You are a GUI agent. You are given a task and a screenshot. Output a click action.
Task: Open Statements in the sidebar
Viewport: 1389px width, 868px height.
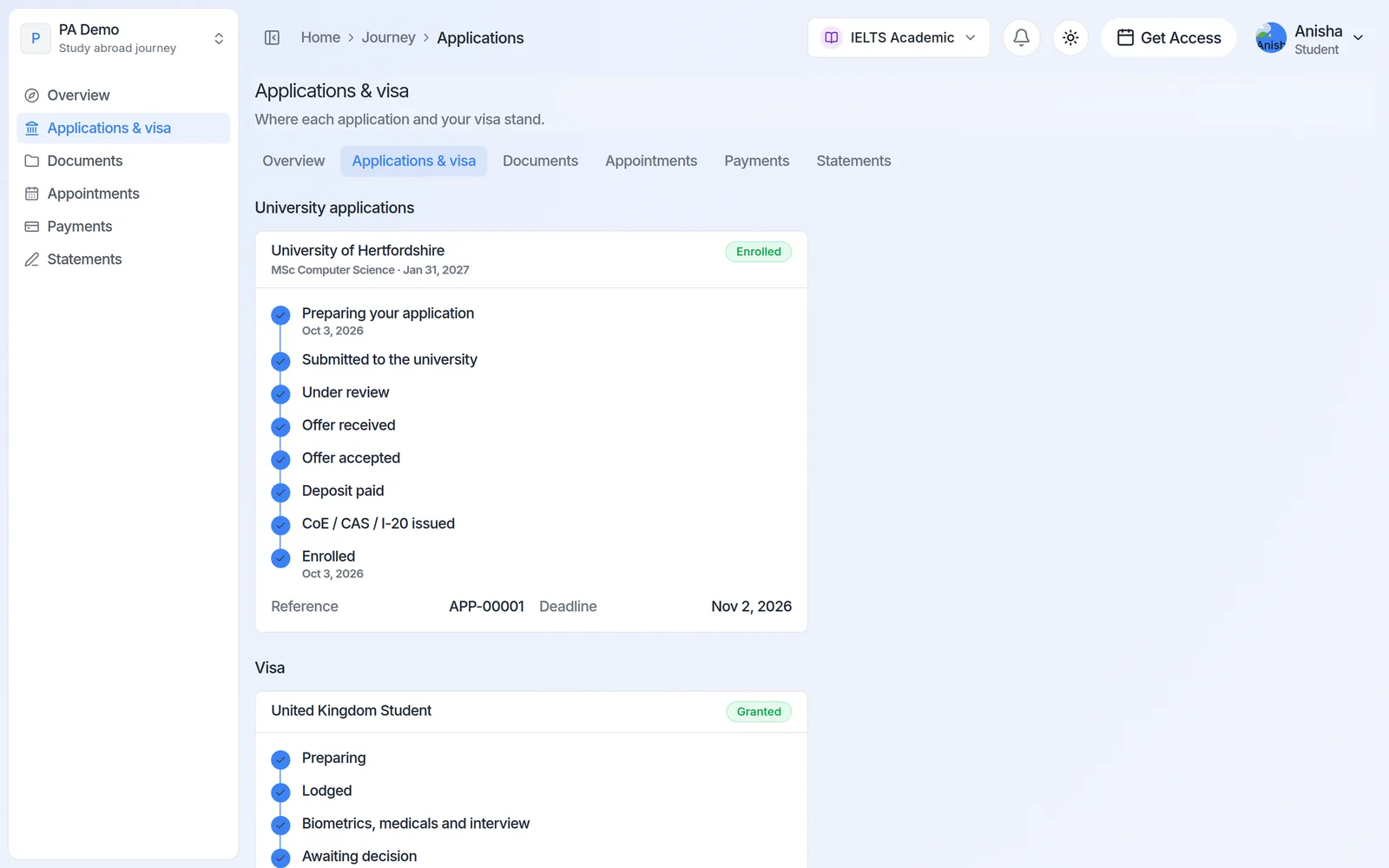(123, 260)
